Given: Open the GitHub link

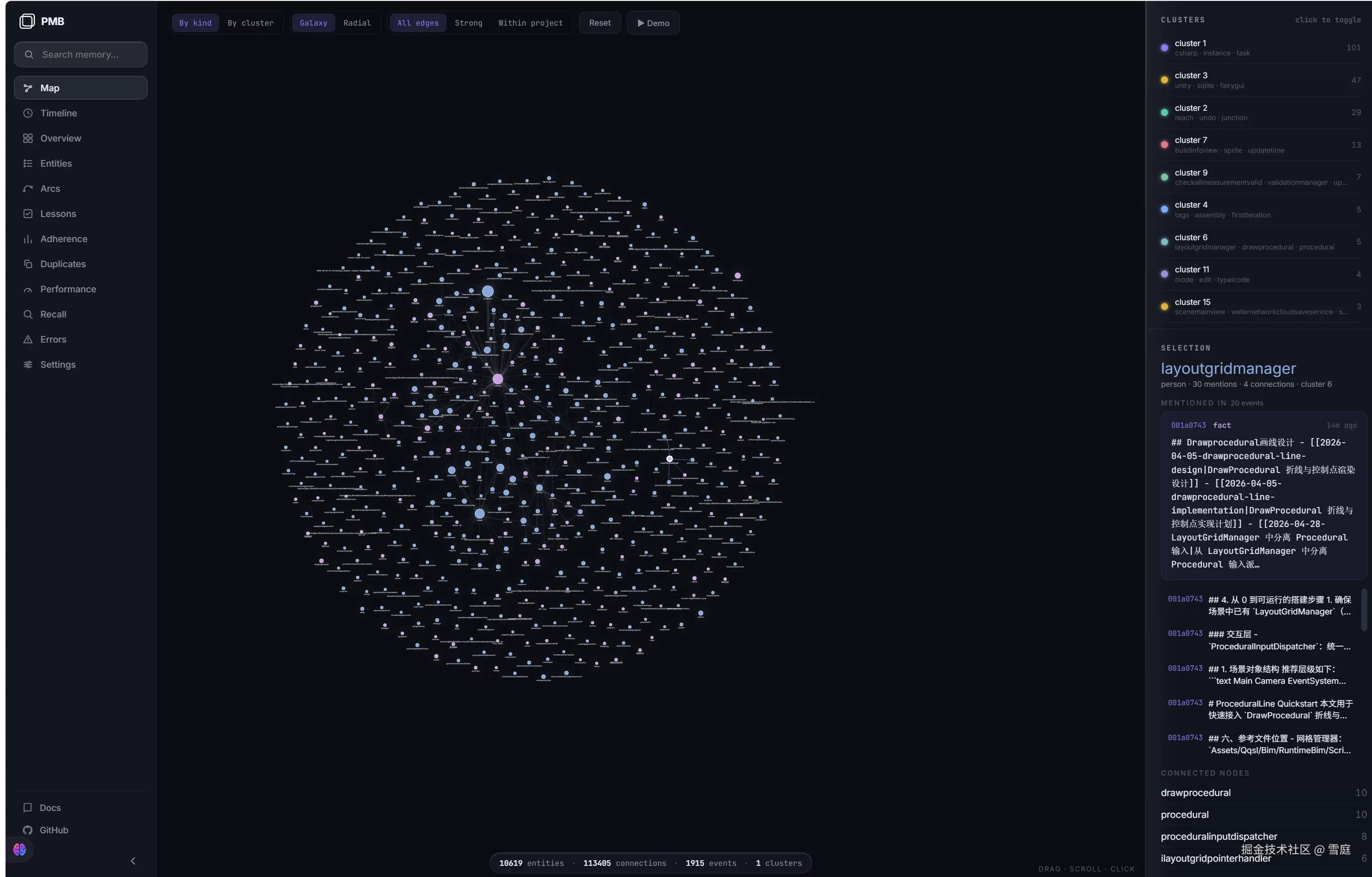Looking at the screenshot, I should point(81,830).
